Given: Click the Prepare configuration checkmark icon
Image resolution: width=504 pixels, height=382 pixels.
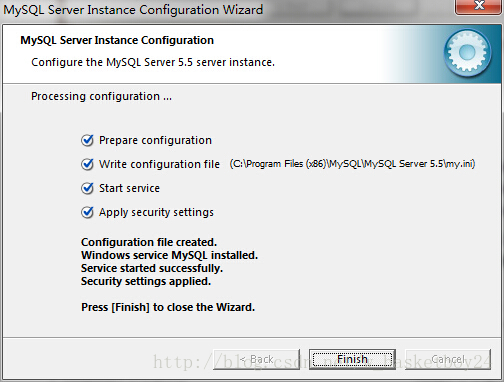Looking at the screenshot, I should point(87,140).
